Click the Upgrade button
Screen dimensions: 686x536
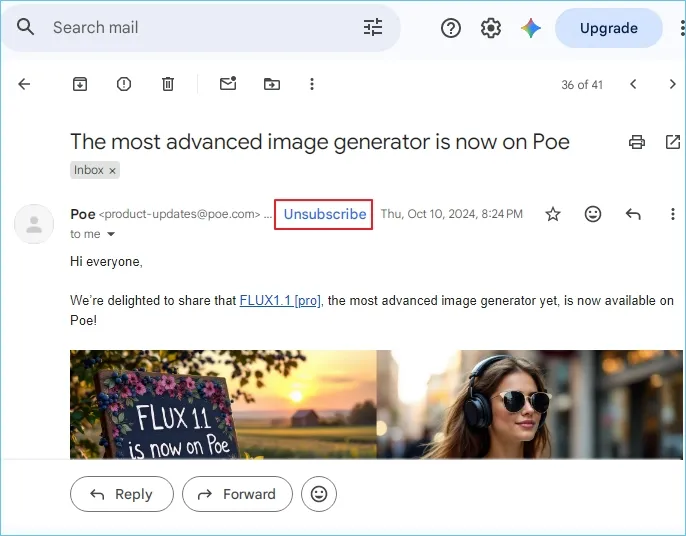(609, 28)
